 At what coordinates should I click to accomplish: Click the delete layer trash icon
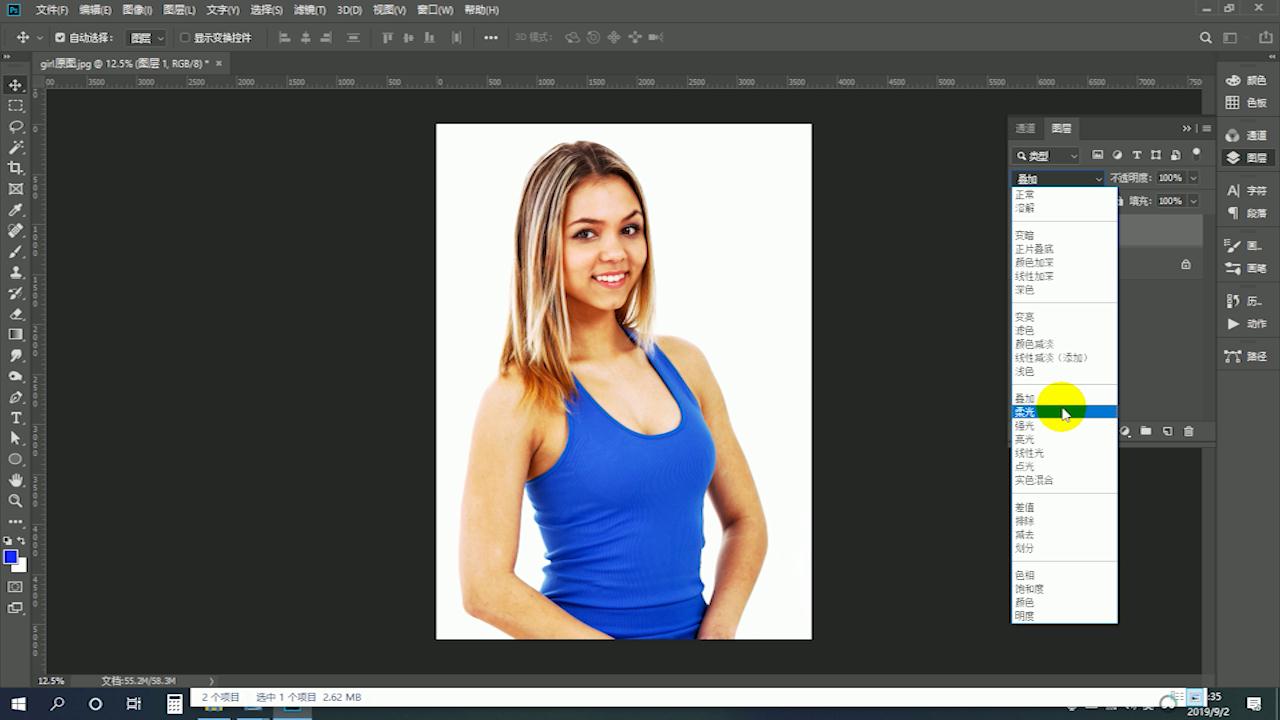(1188, 431)
